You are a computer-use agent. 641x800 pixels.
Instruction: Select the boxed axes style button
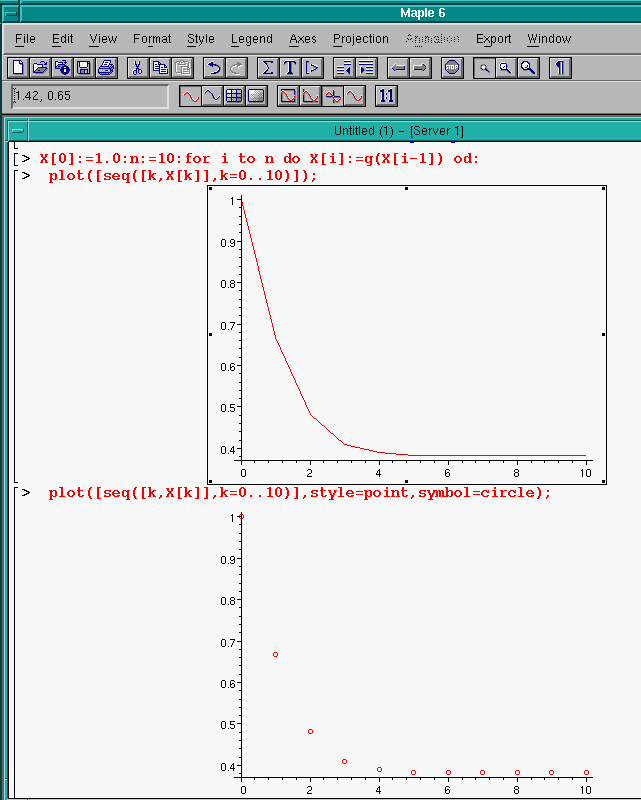(287, 96)
